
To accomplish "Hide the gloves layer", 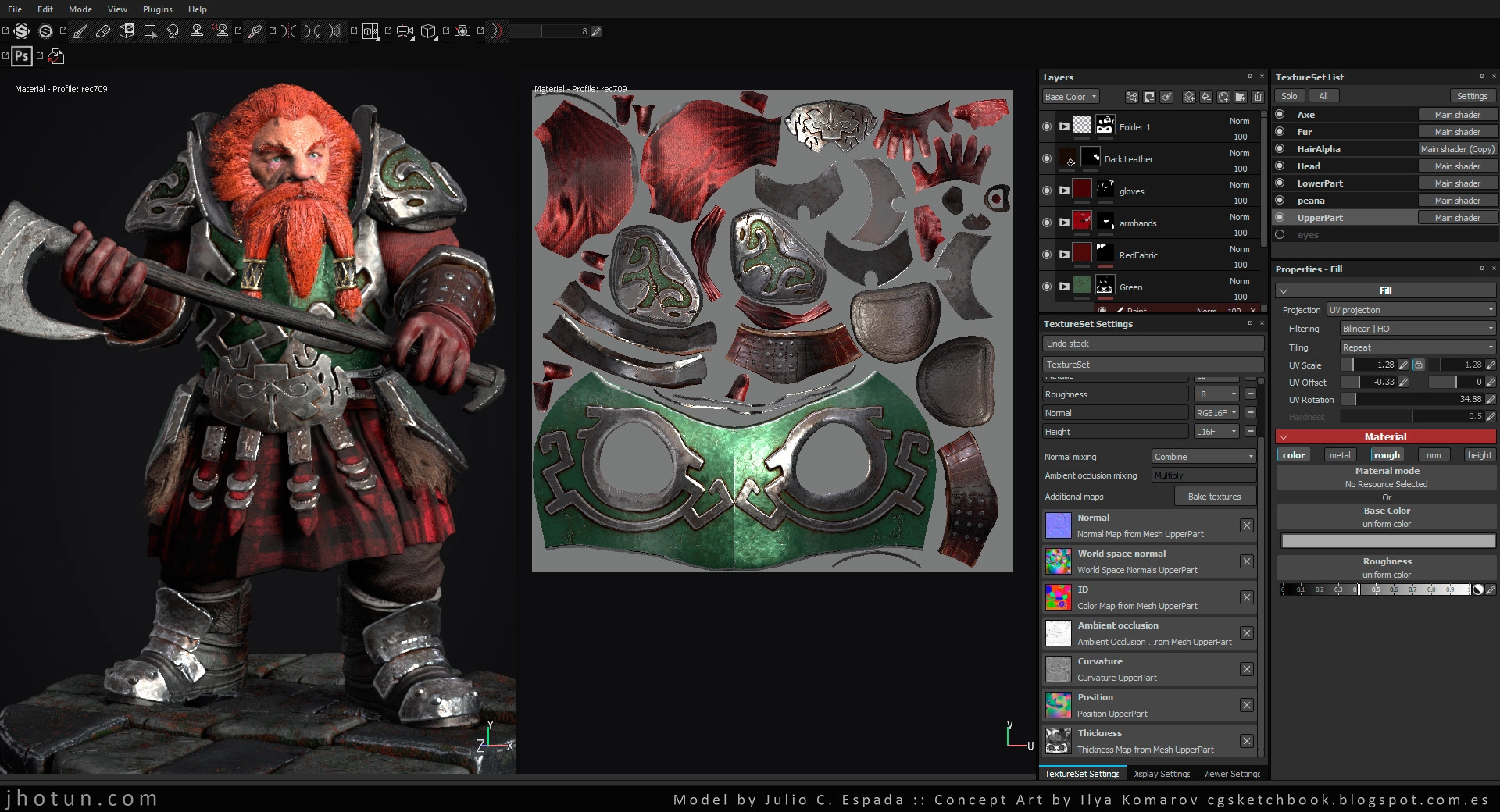I will coord(1047,191).
